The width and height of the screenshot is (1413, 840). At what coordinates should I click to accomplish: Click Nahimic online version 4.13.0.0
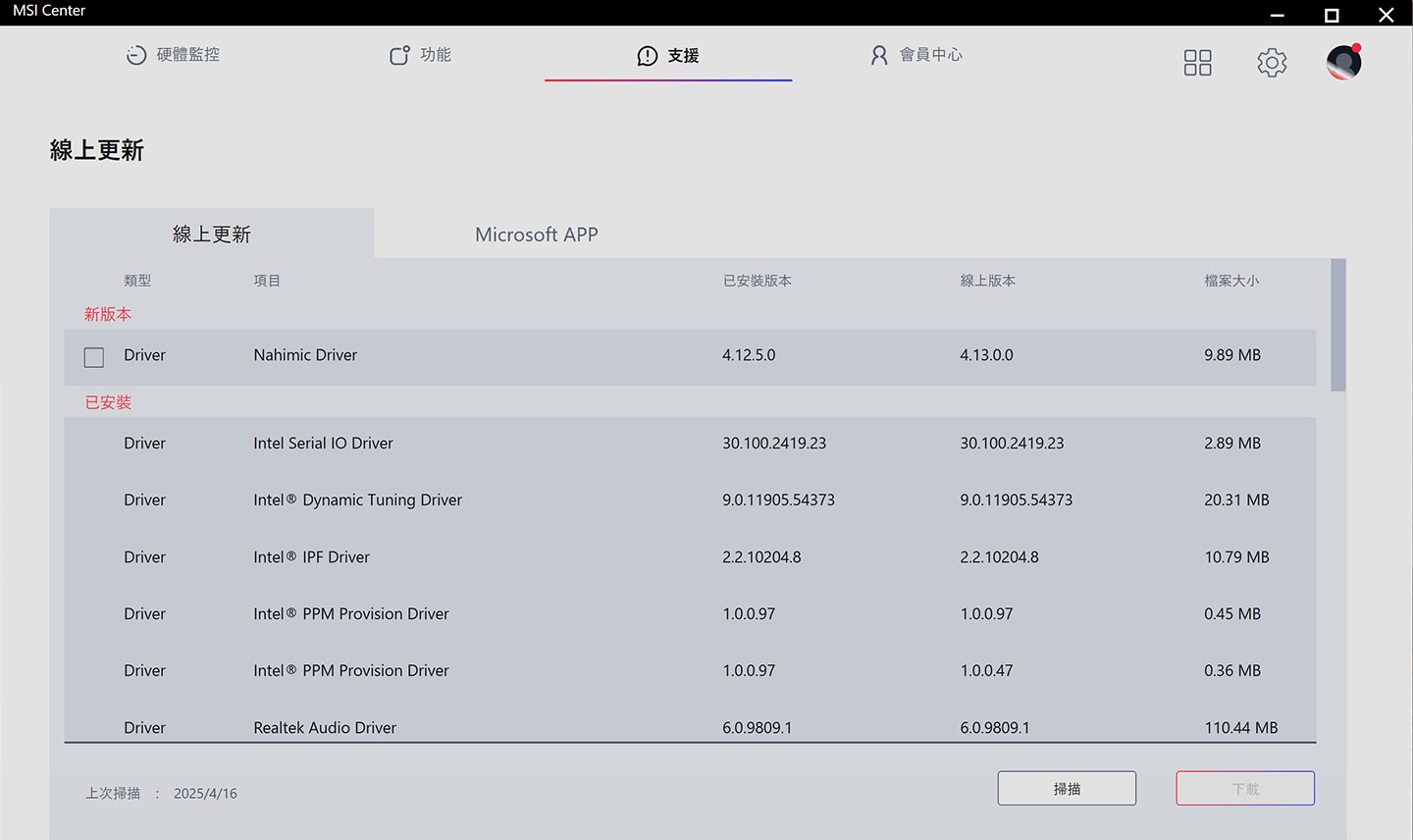coord(986,355)
